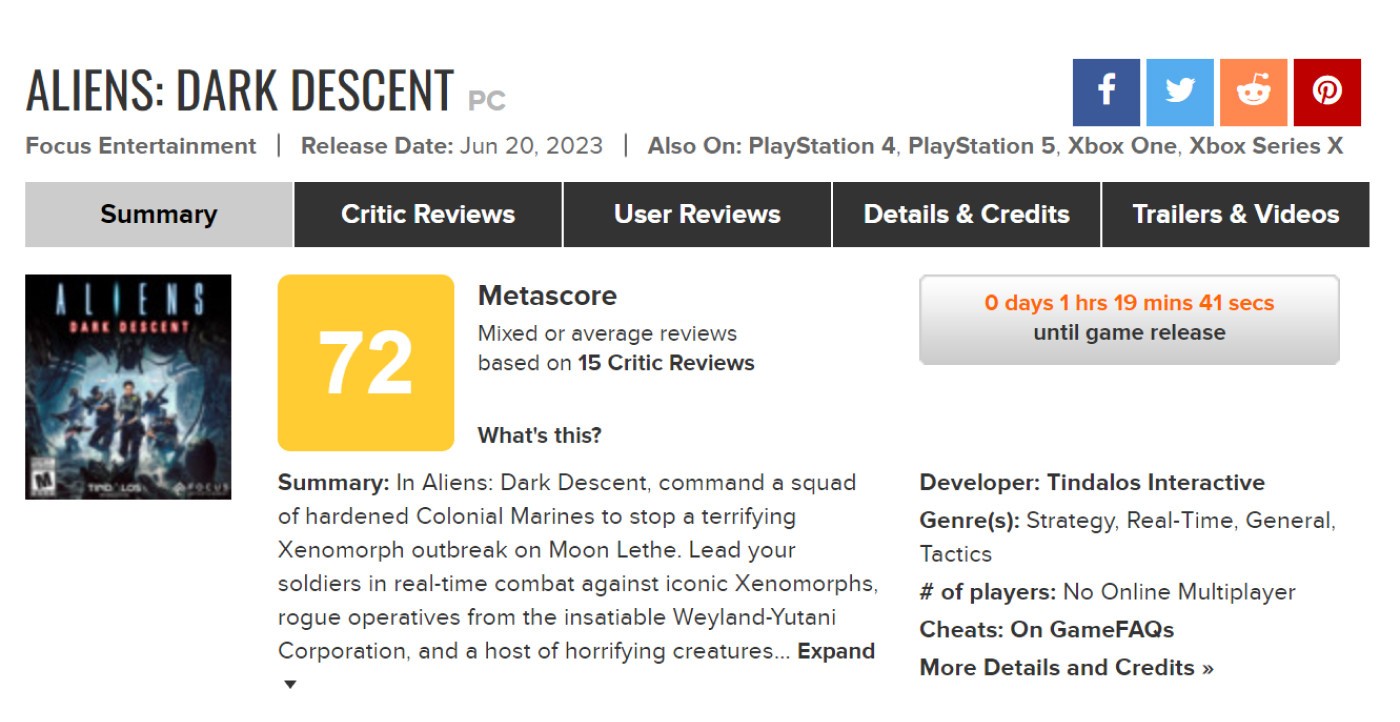This screenshot has width=1400, height=722.
Task: Open the User Reviews tab
Action: tap(697, 214)
